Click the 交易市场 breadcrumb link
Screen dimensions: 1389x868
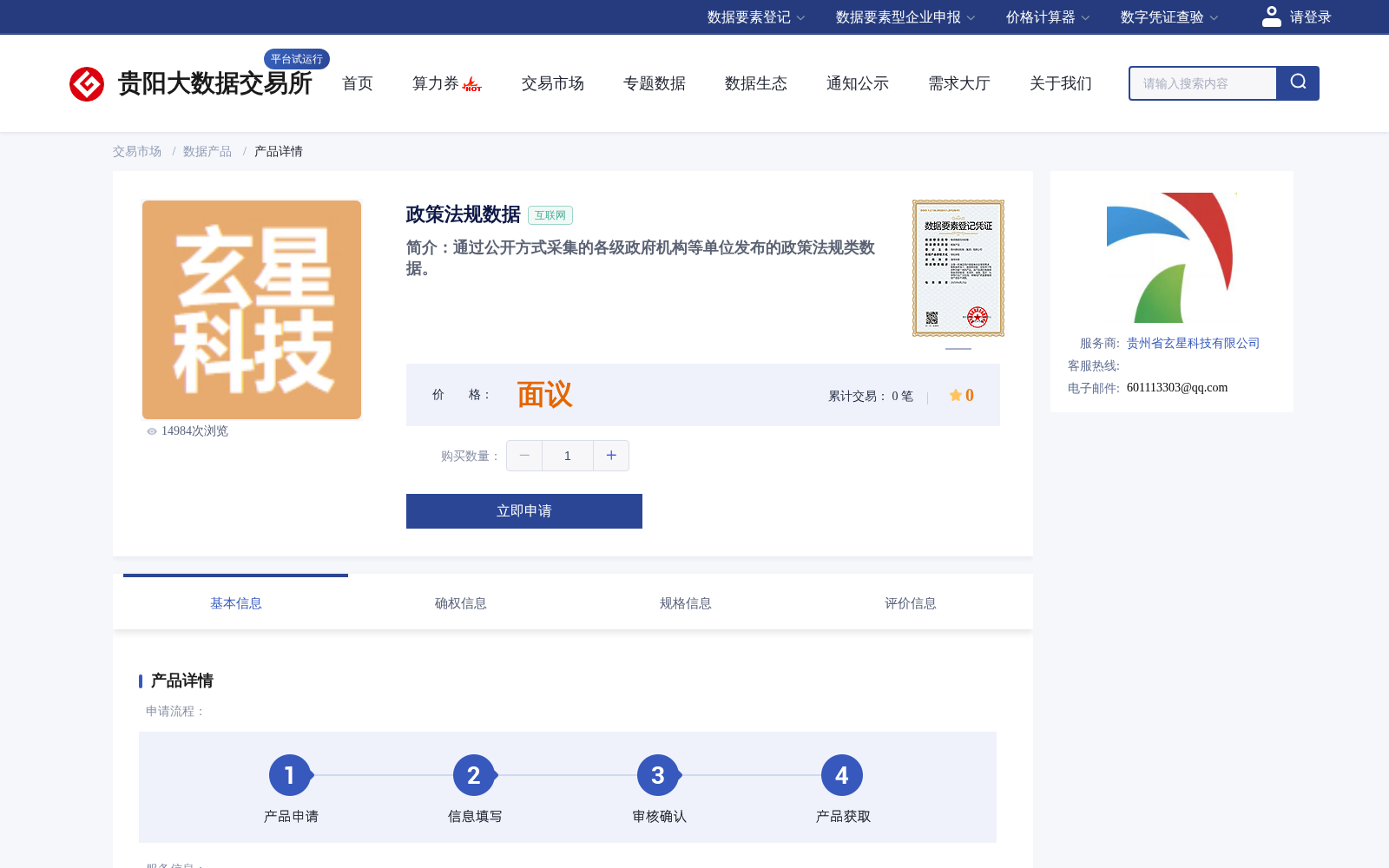click(x=137, y=151)
